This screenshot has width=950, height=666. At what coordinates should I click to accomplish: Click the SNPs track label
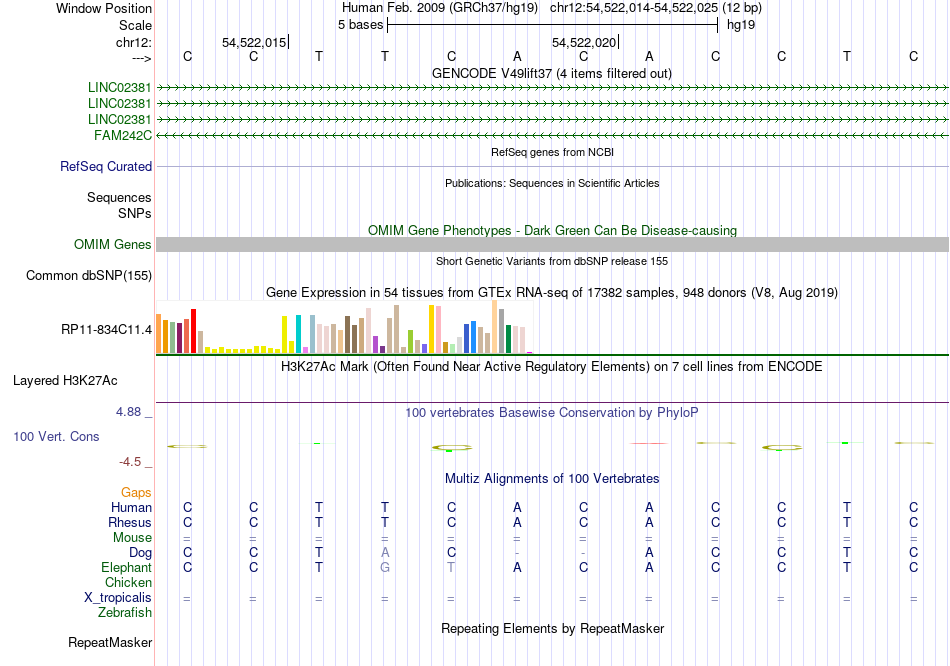pos(135,213)
